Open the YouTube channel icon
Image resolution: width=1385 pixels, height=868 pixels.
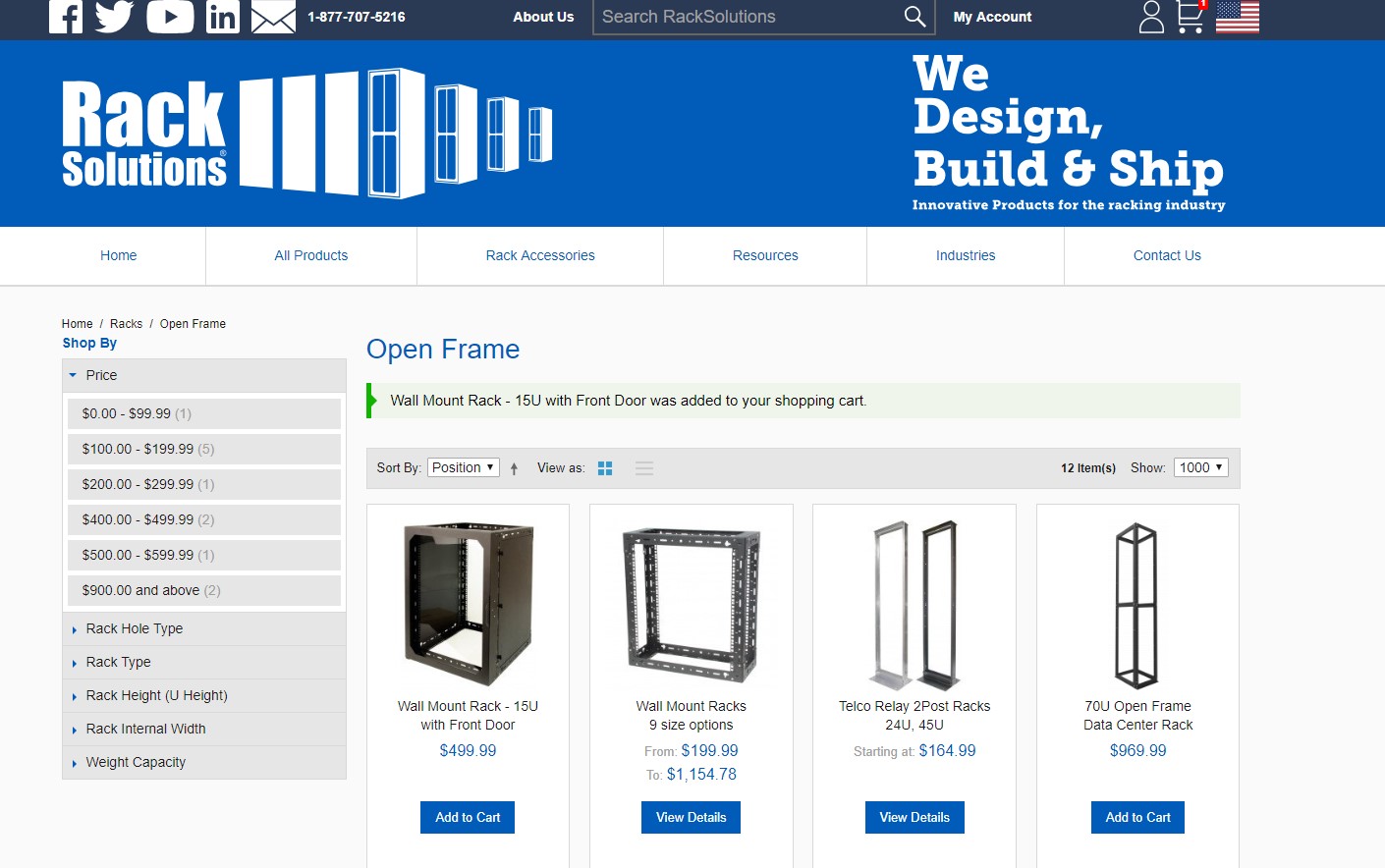click(x=170, y=17)
